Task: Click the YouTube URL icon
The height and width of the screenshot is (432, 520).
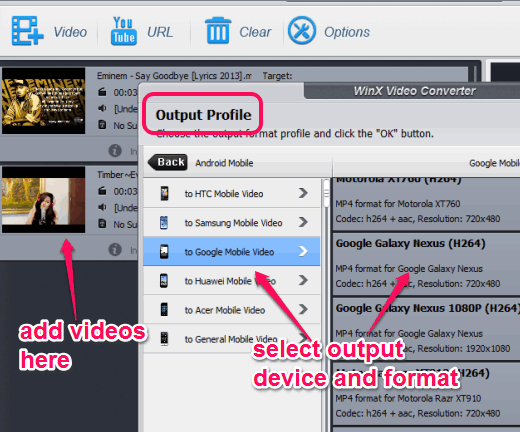Action: [123, 31]
